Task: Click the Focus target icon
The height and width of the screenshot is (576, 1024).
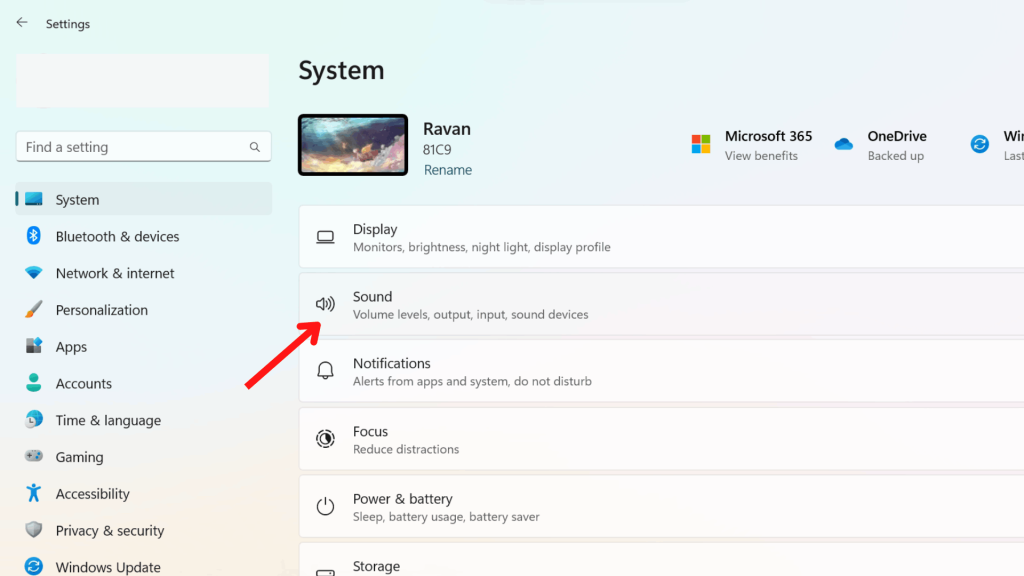Action: pos(325,438)
